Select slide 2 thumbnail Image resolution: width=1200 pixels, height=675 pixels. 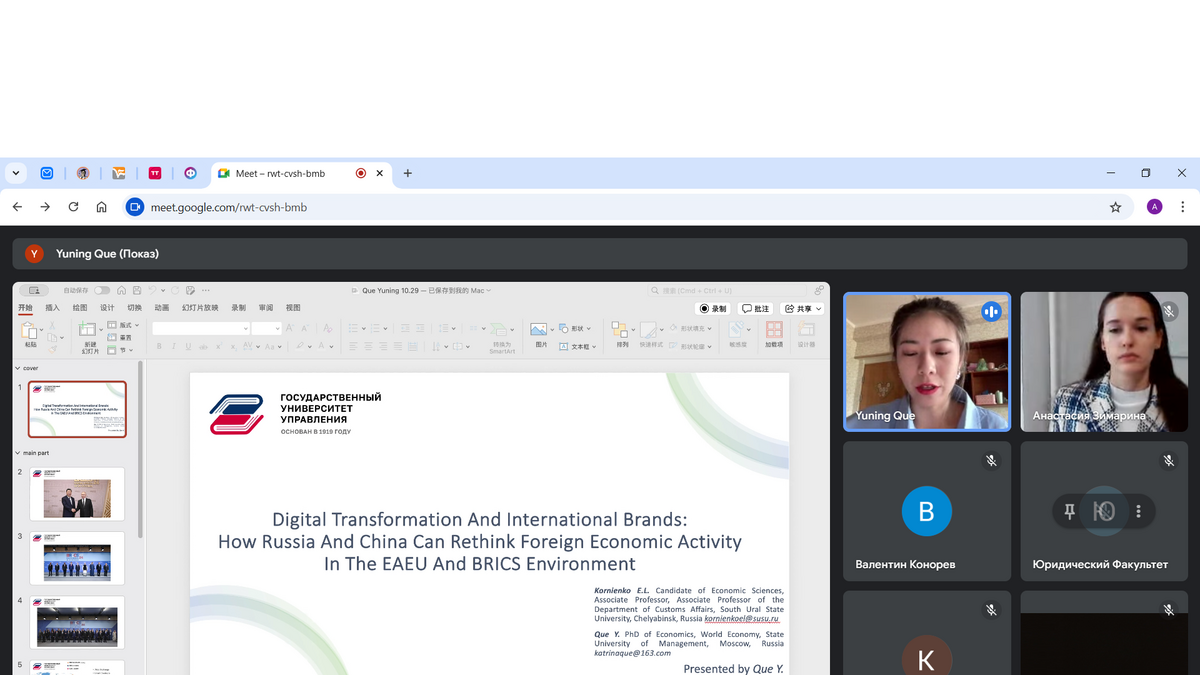pyautogui.click(x=77, y=494)
